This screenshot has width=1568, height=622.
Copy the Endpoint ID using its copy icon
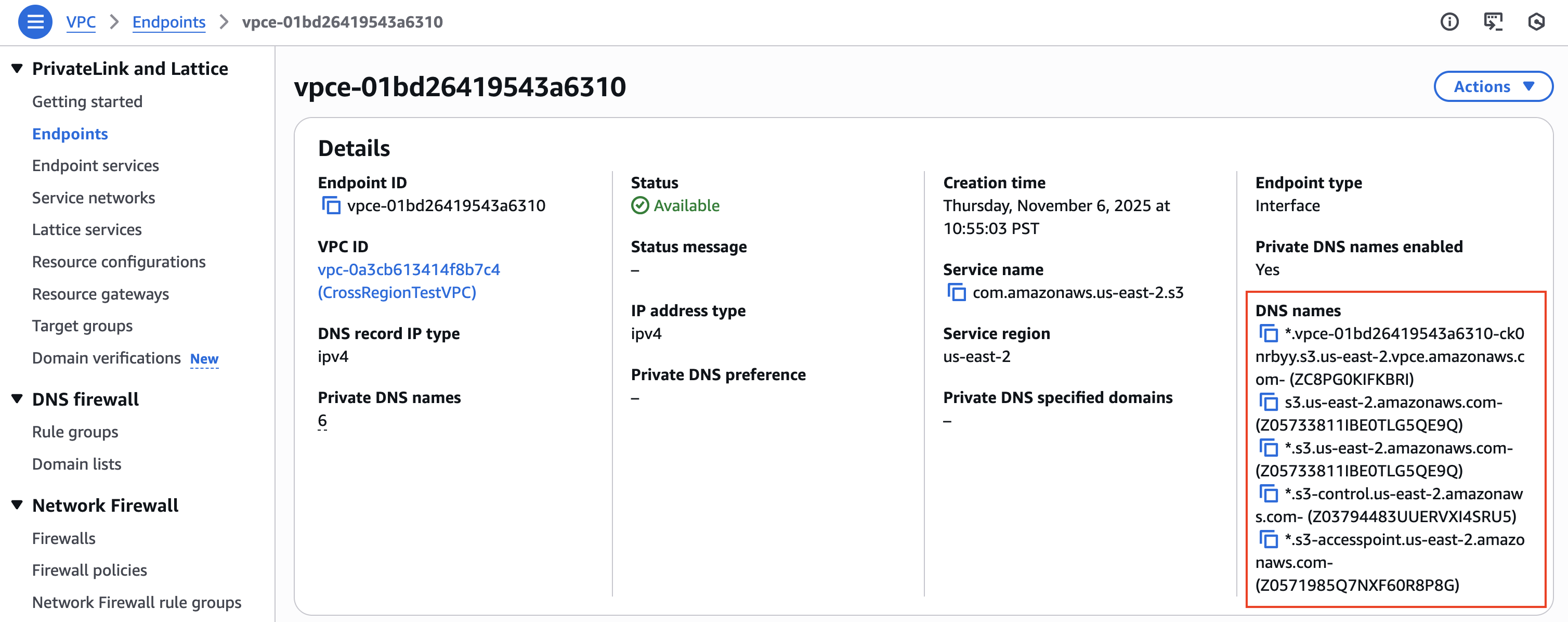[x=332, y=206]
